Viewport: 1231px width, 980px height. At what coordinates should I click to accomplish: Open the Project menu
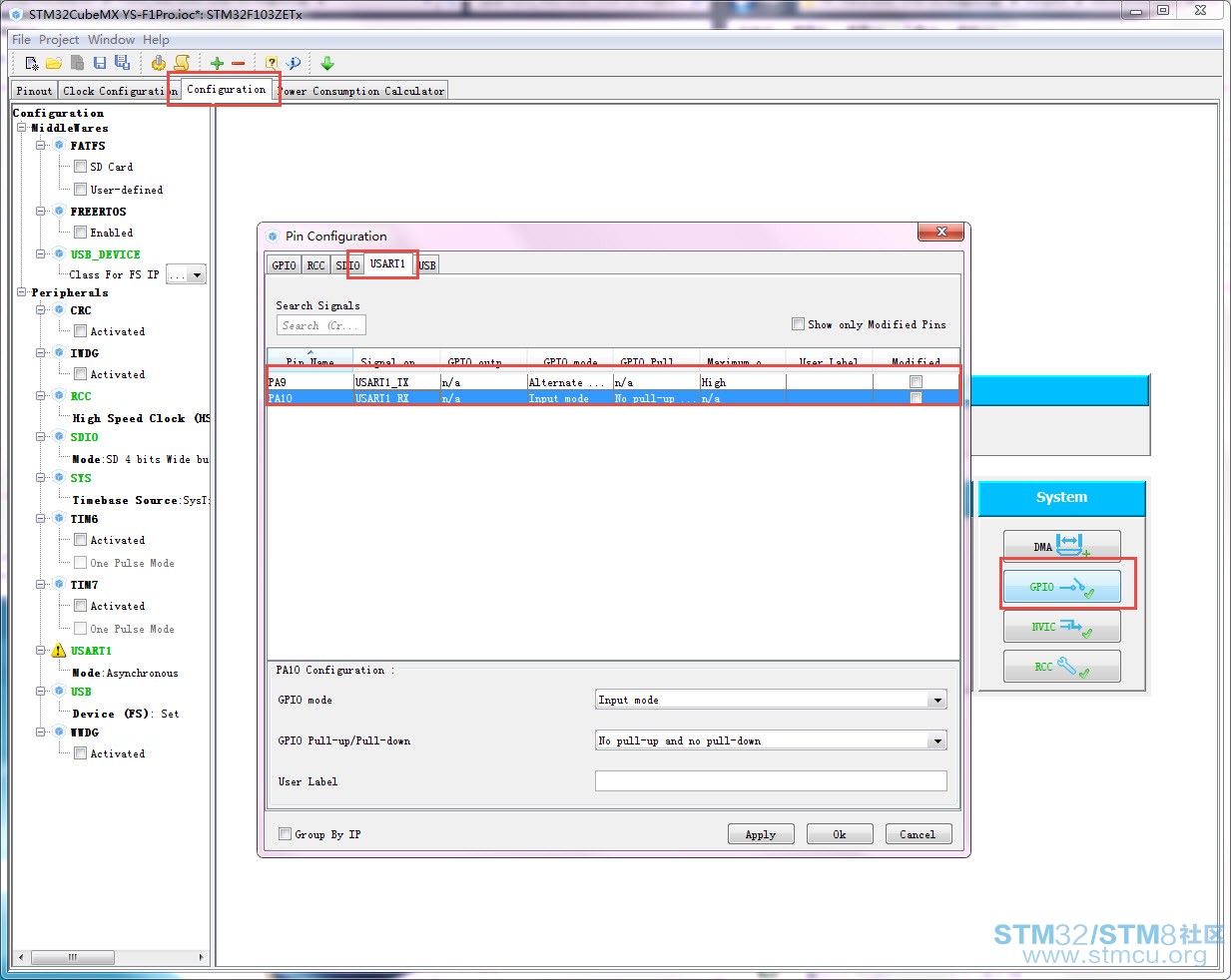[x=59, y=40]
